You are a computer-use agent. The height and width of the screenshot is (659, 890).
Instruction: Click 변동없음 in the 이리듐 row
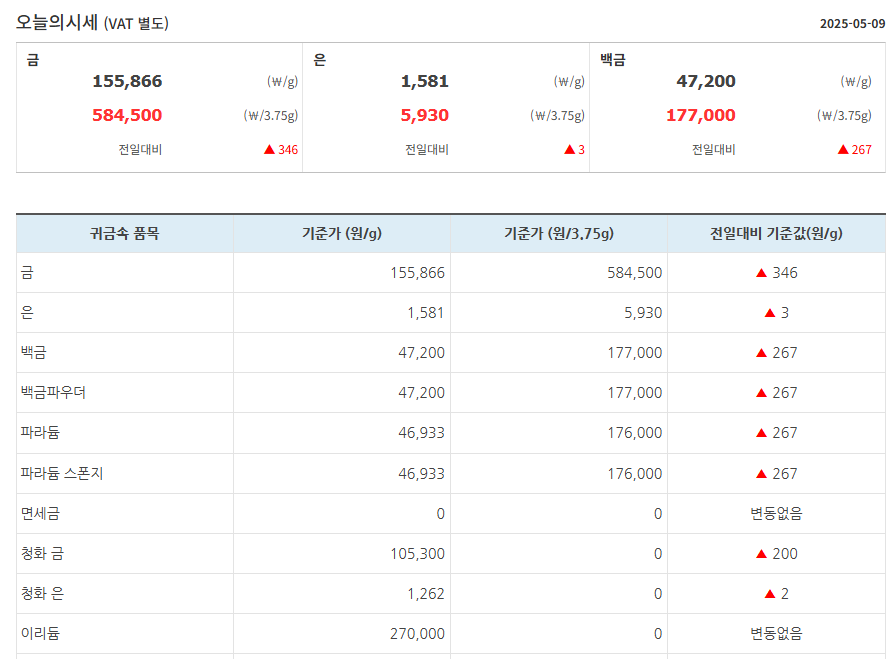coord(776,633)
